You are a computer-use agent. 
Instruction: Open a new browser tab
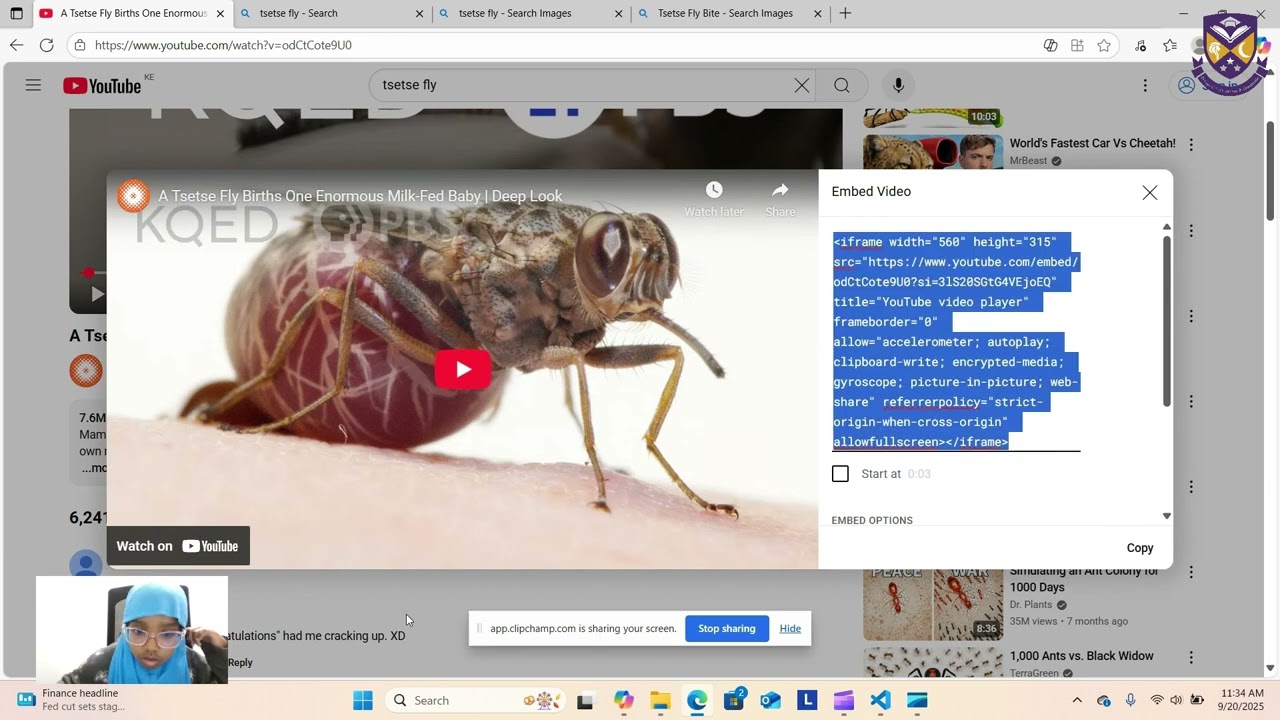[x=845, y=13]
